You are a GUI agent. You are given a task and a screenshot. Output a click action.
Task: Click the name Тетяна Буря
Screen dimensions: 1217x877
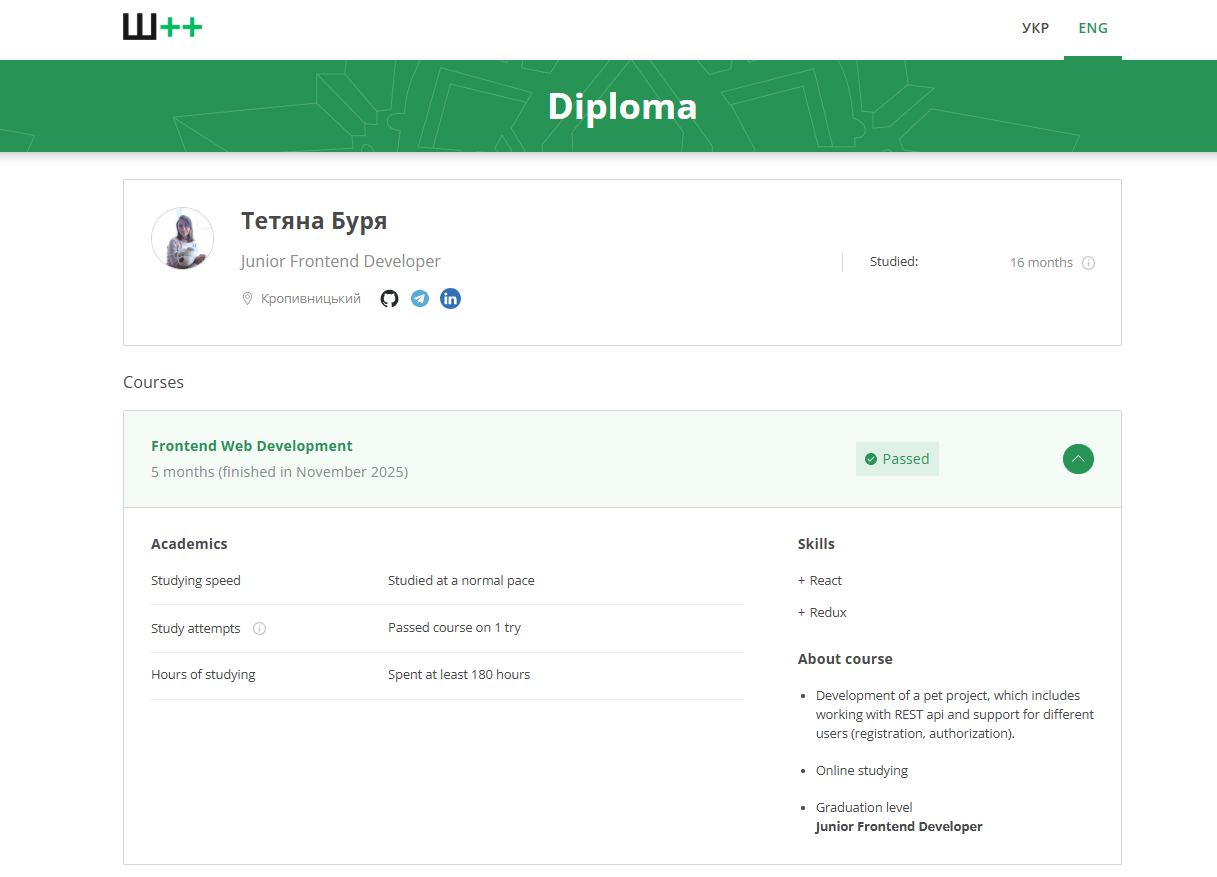314,221
